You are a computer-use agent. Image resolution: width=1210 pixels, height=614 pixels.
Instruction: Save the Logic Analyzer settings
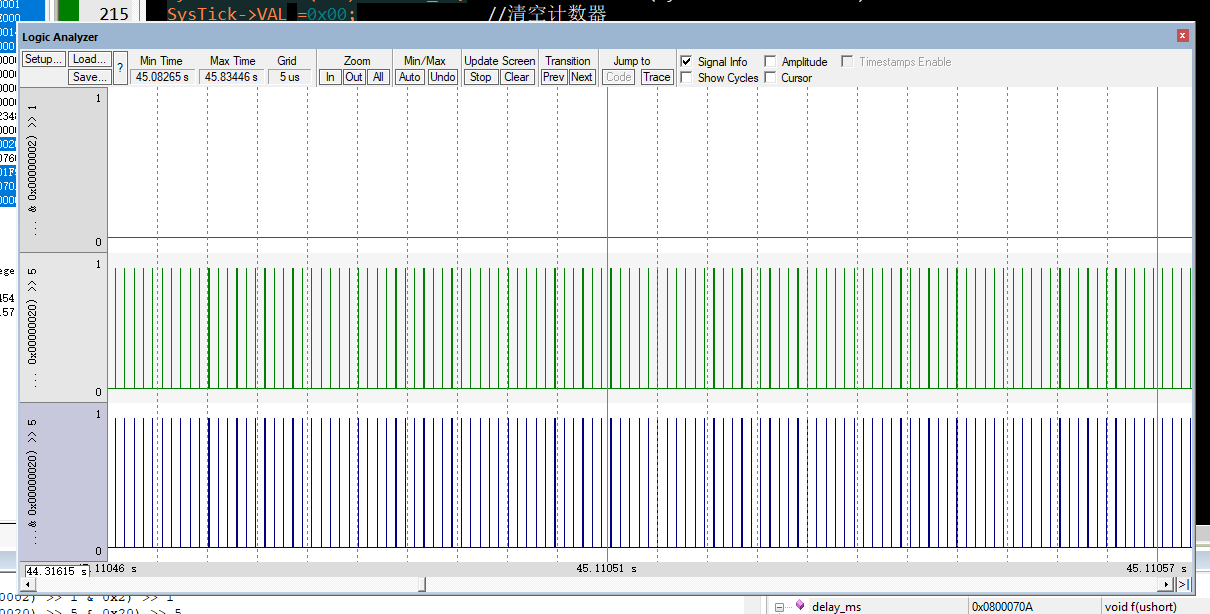[89, 77]
